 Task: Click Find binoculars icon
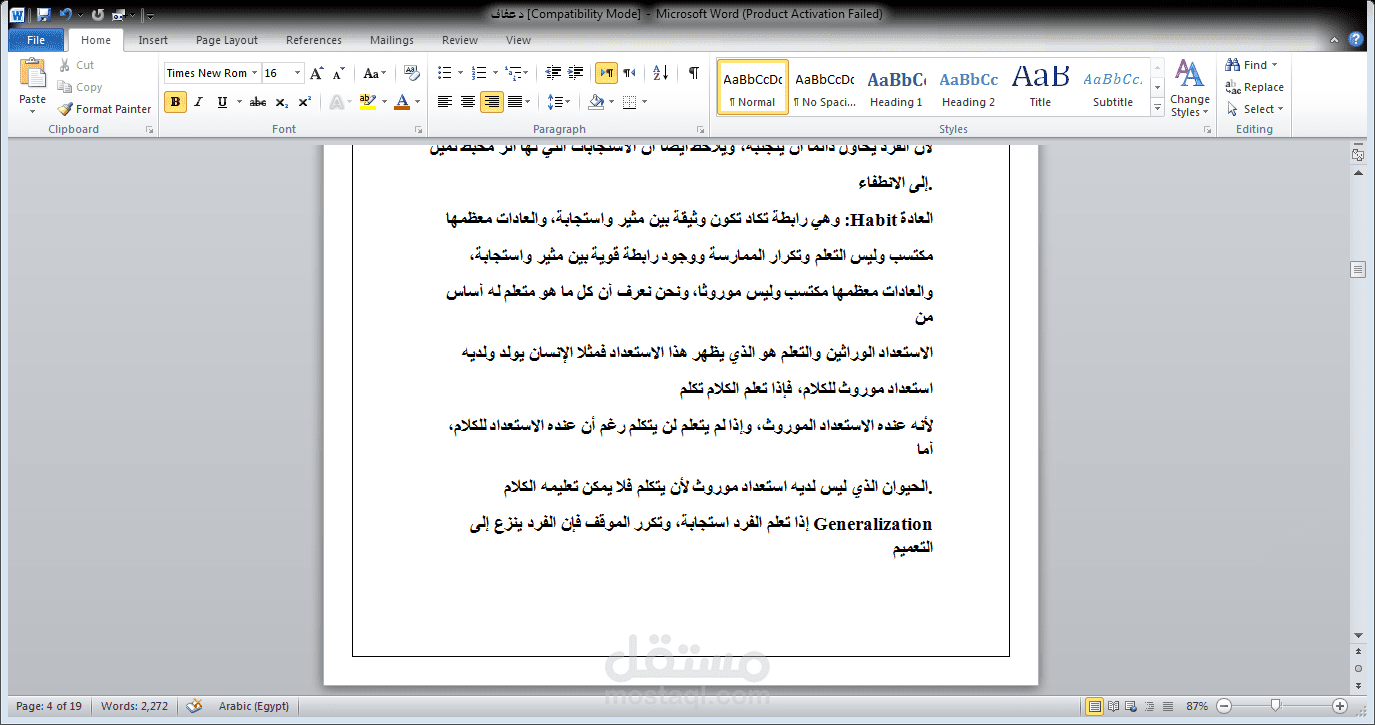pos(1234,65)
